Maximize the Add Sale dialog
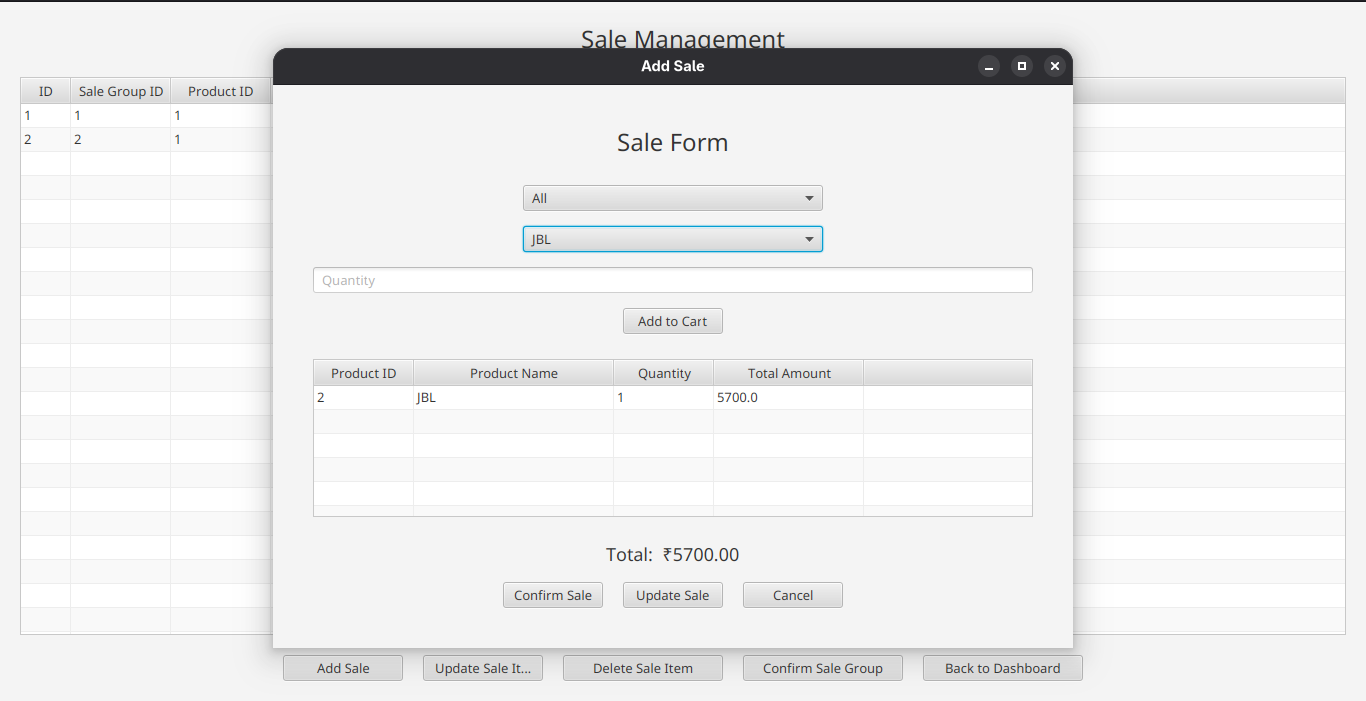The image size is (1366, 701). [1022, 66]
